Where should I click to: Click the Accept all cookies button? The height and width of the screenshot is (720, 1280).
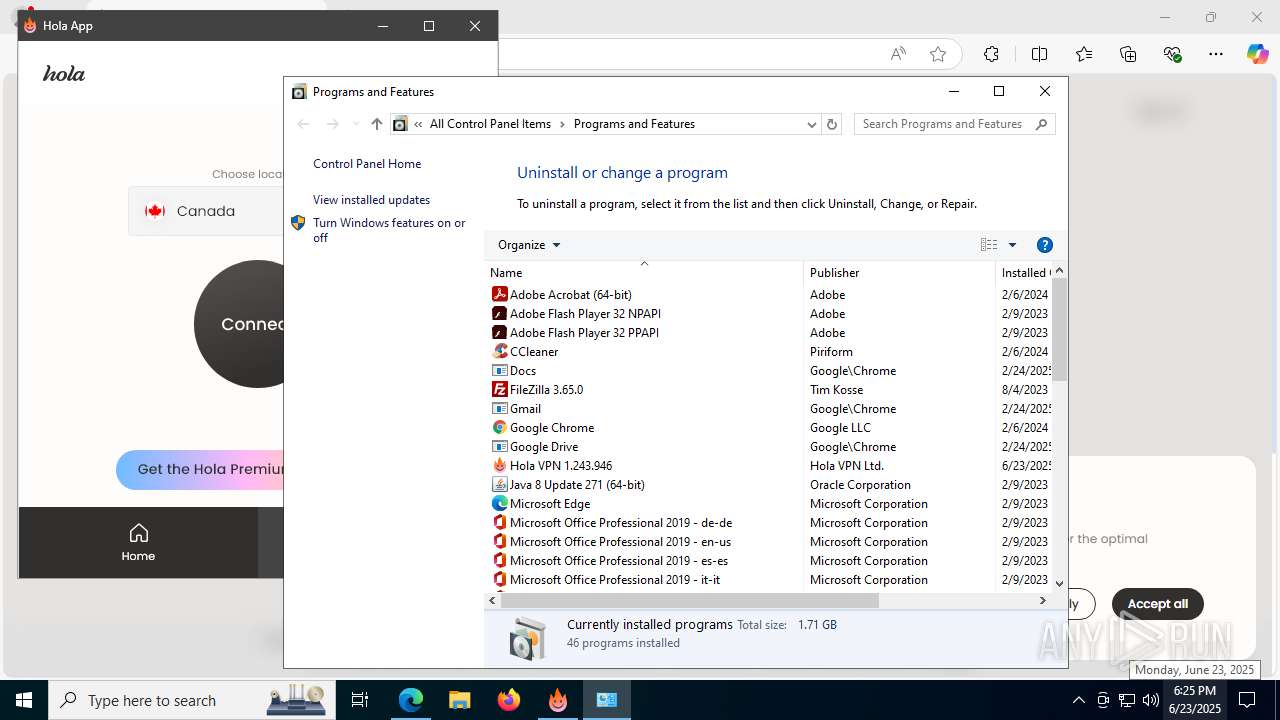(x=1157, y=604)
